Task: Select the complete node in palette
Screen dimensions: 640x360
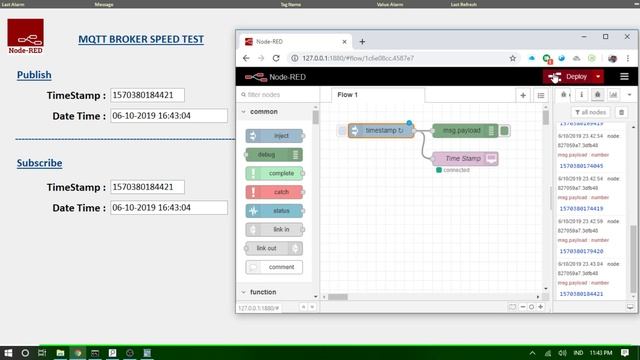Action: coord(274,173)
